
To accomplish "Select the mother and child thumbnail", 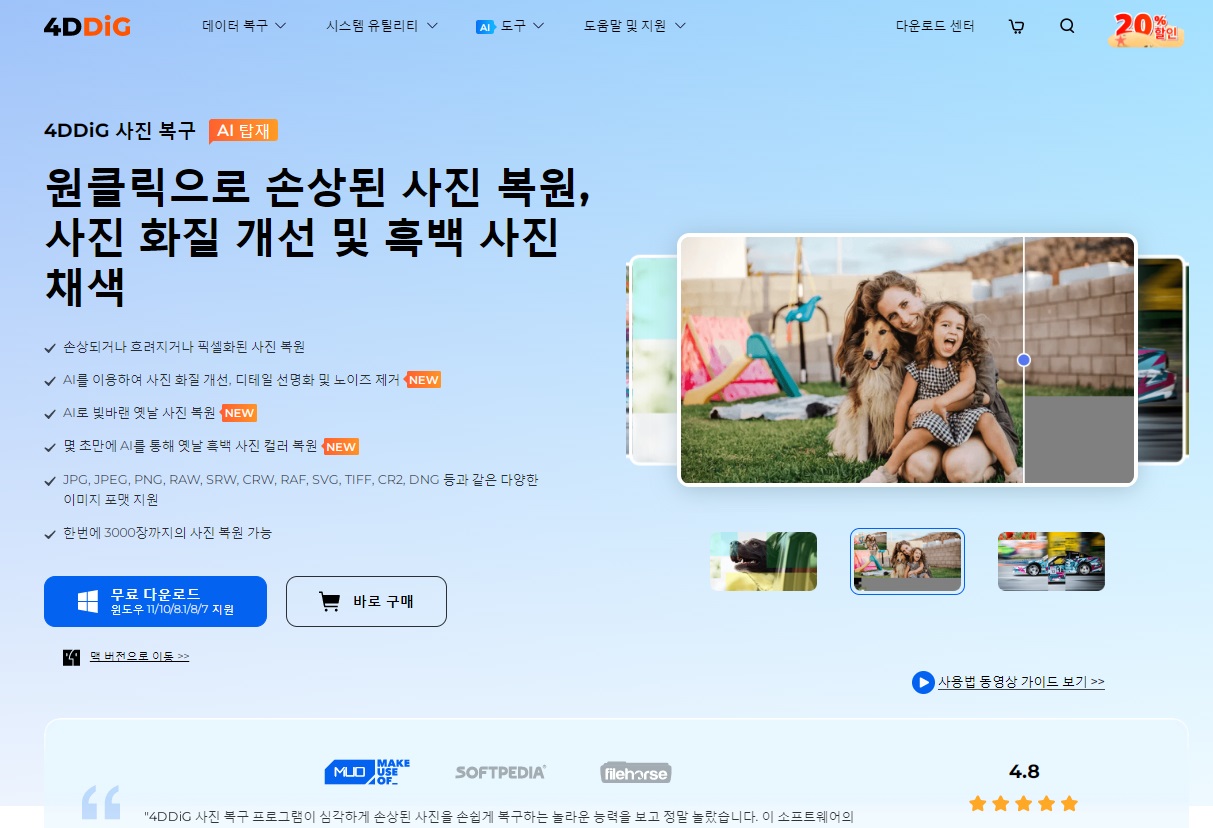I will [x=907, y=561].
